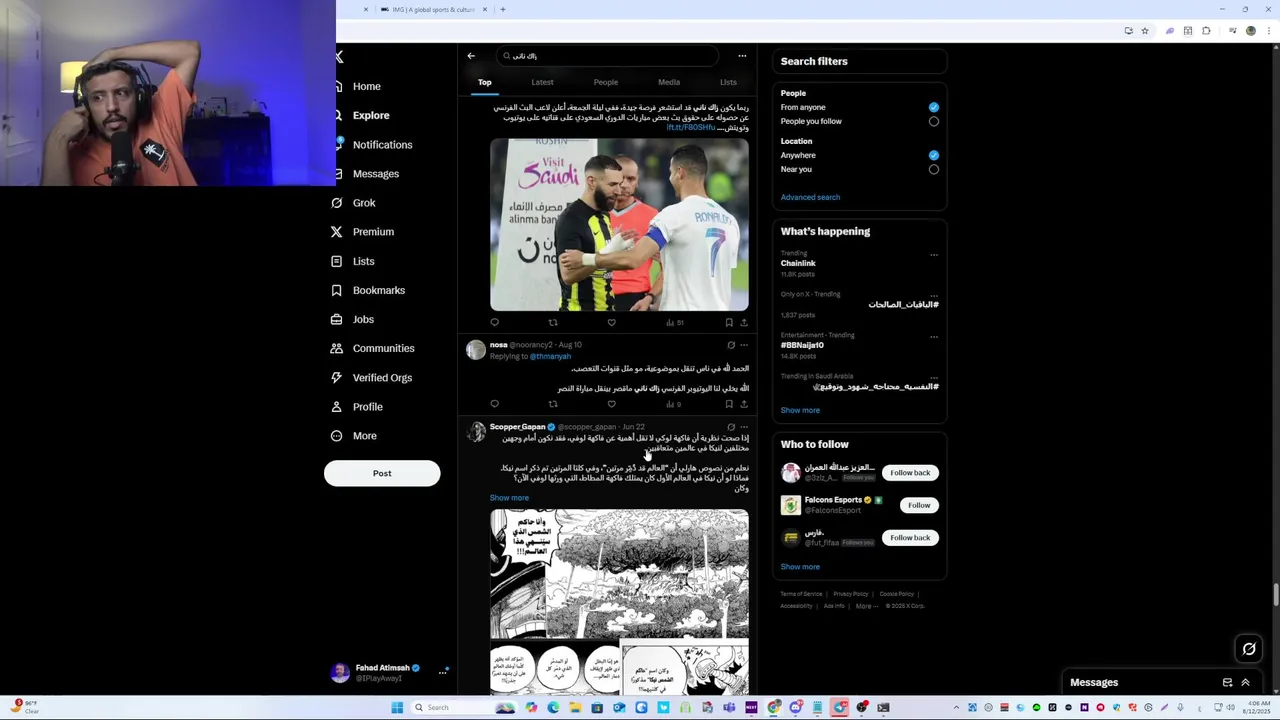Share the Benzema Ronaldo image post
This screenshot has height=720, width=1280.
743,322
